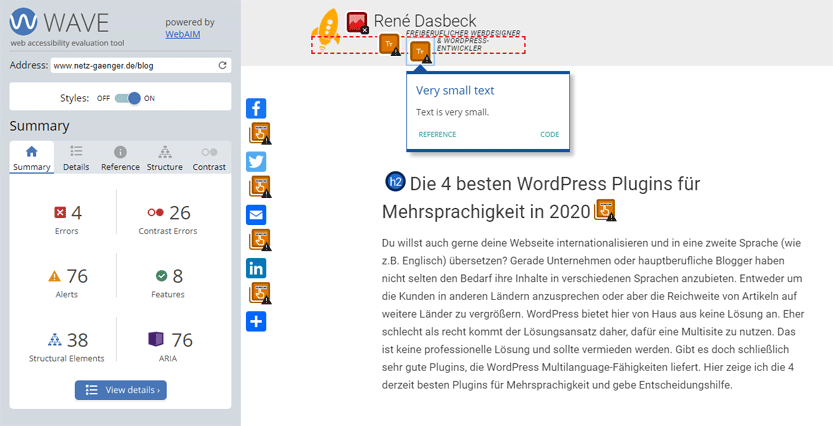The height and width of the screenshot is (426, 833).
Task: Click the h2 heading structure icon
Action: [x=395, y=181]
